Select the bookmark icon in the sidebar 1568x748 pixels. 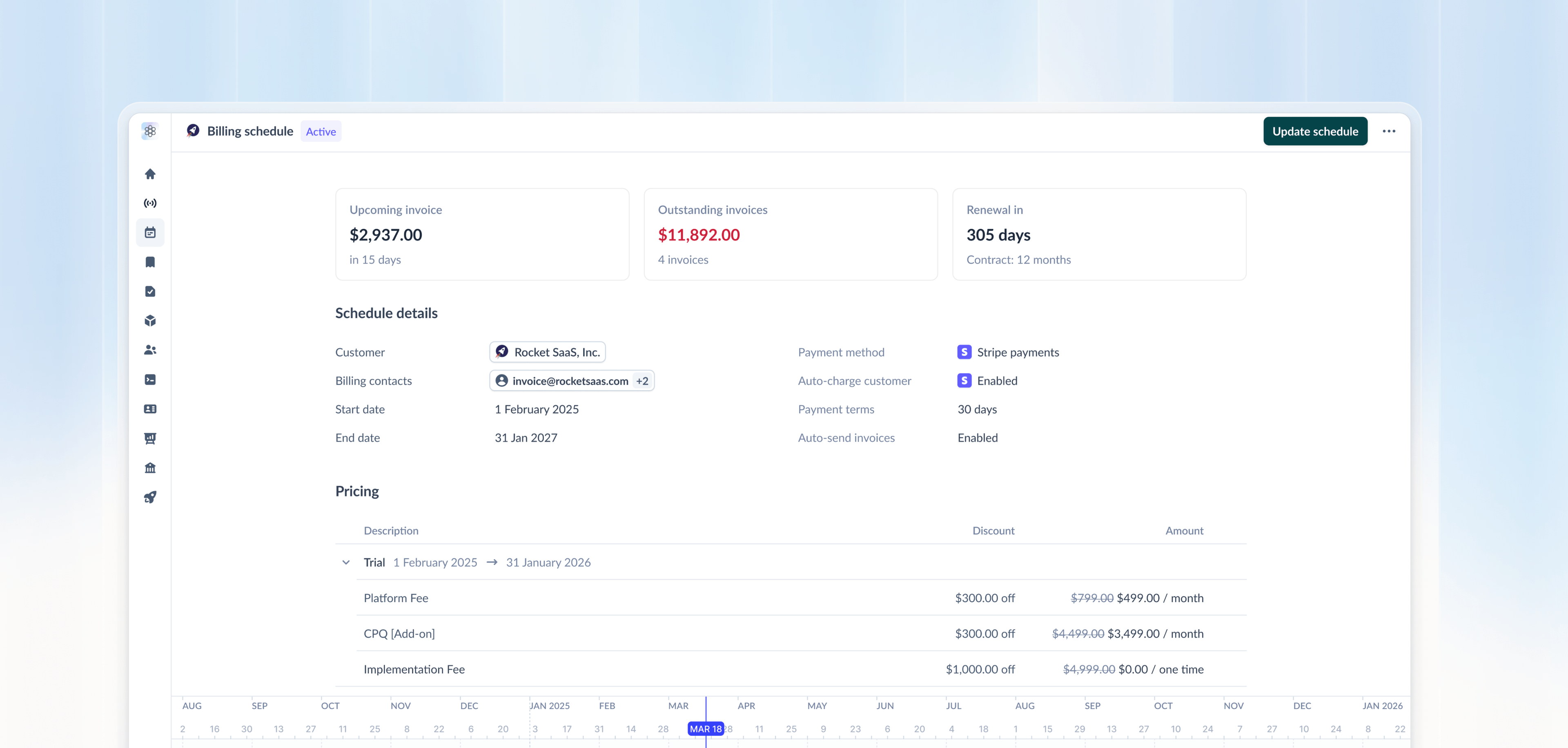150,261
